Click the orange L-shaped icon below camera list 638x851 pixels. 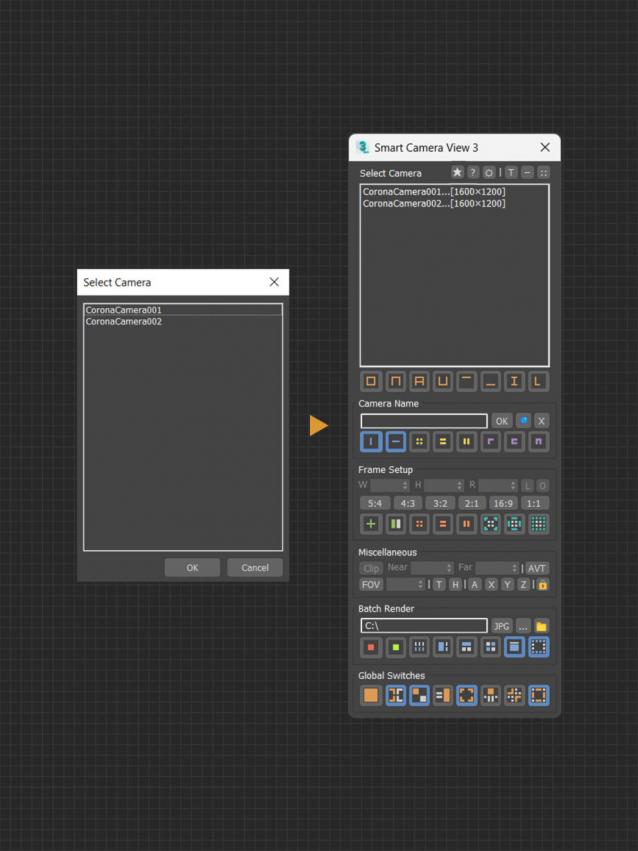[538, 381]
